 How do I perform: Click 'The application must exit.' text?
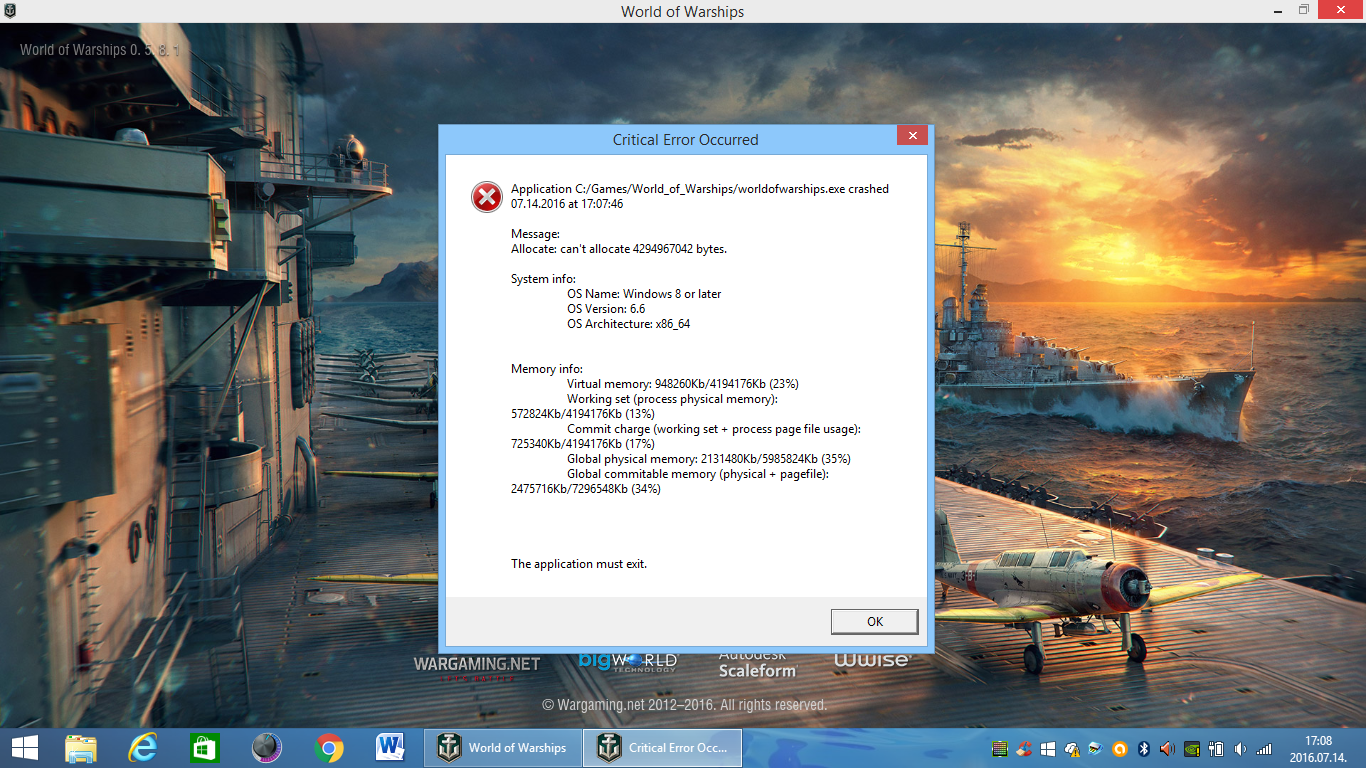point(579,564)
